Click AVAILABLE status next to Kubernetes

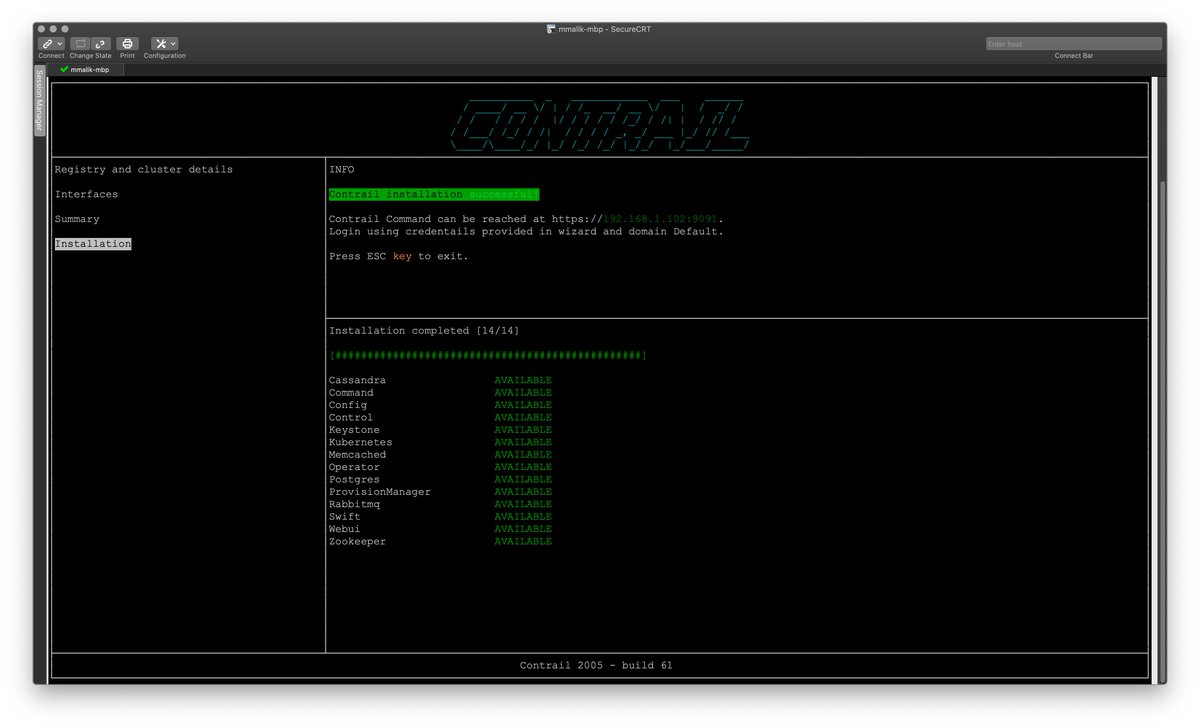point(523,442)
